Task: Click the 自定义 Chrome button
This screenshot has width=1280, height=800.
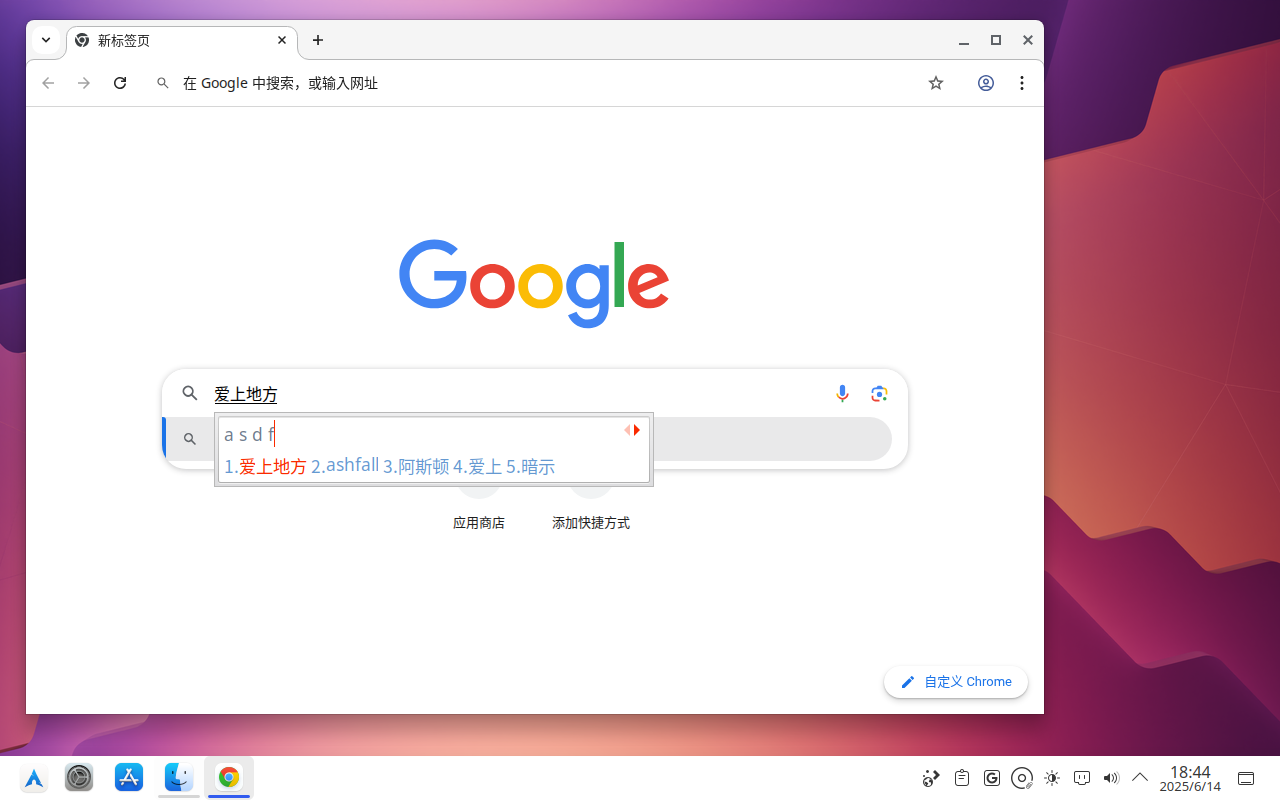Action: coord(956,682)
